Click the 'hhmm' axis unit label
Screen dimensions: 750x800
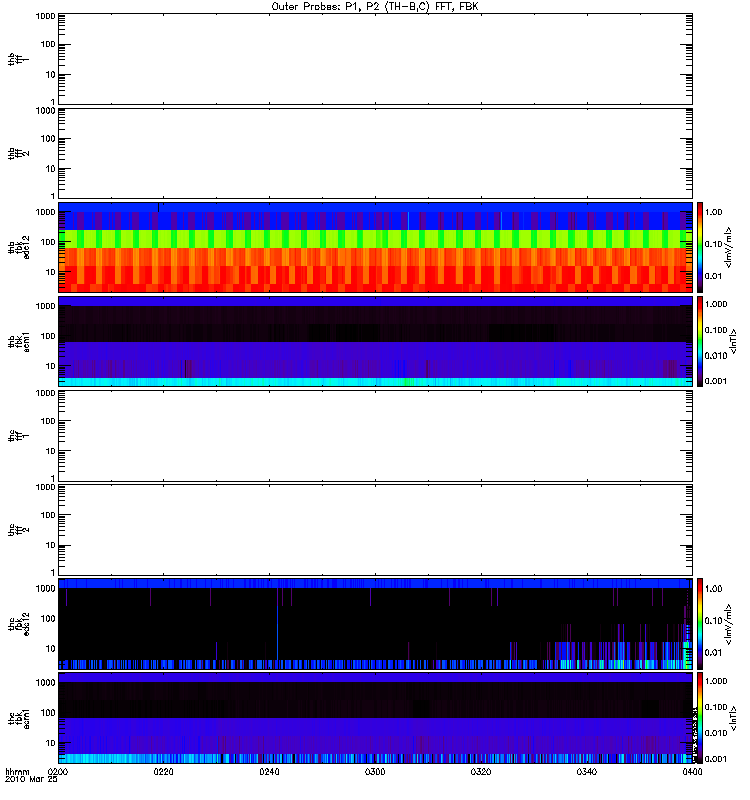point(17,771)
